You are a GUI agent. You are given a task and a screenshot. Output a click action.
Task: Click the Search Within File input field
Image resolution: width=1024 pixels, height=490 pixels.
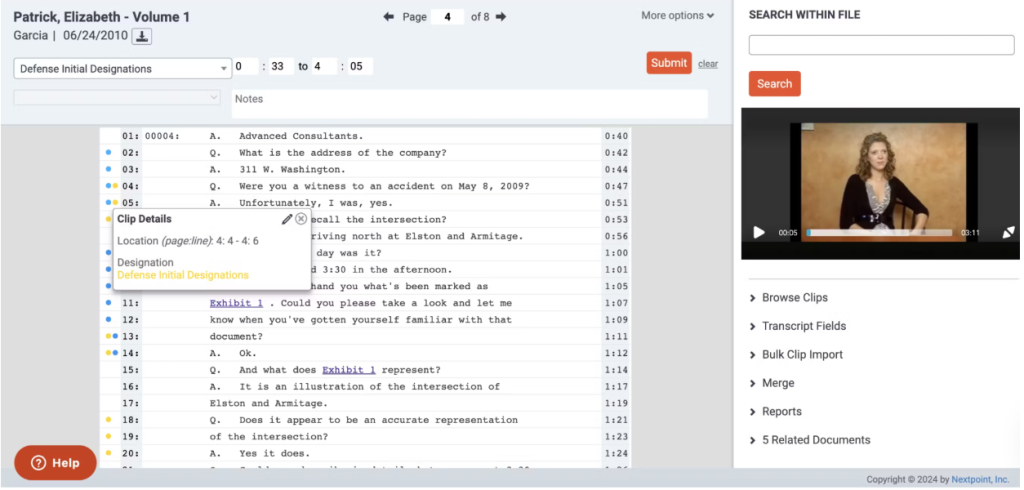point(881,45)
